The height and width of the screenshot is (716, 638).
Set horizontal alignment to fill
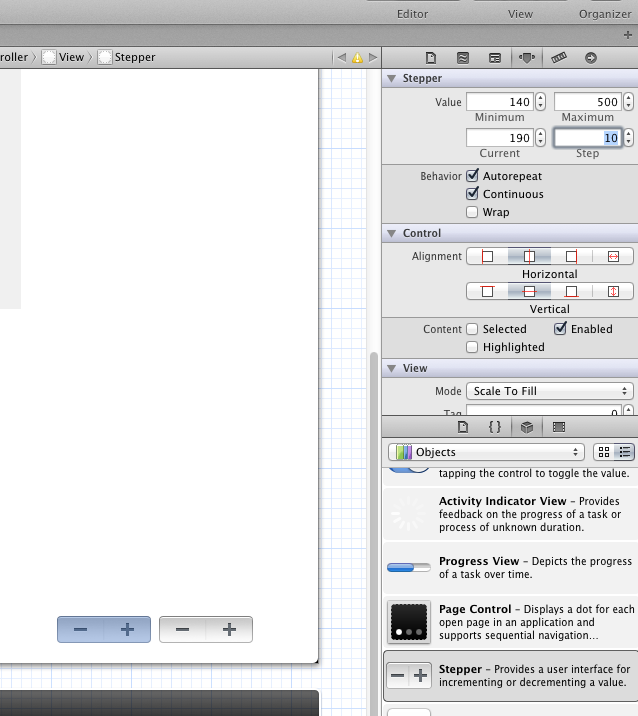(x=613, y=256)
